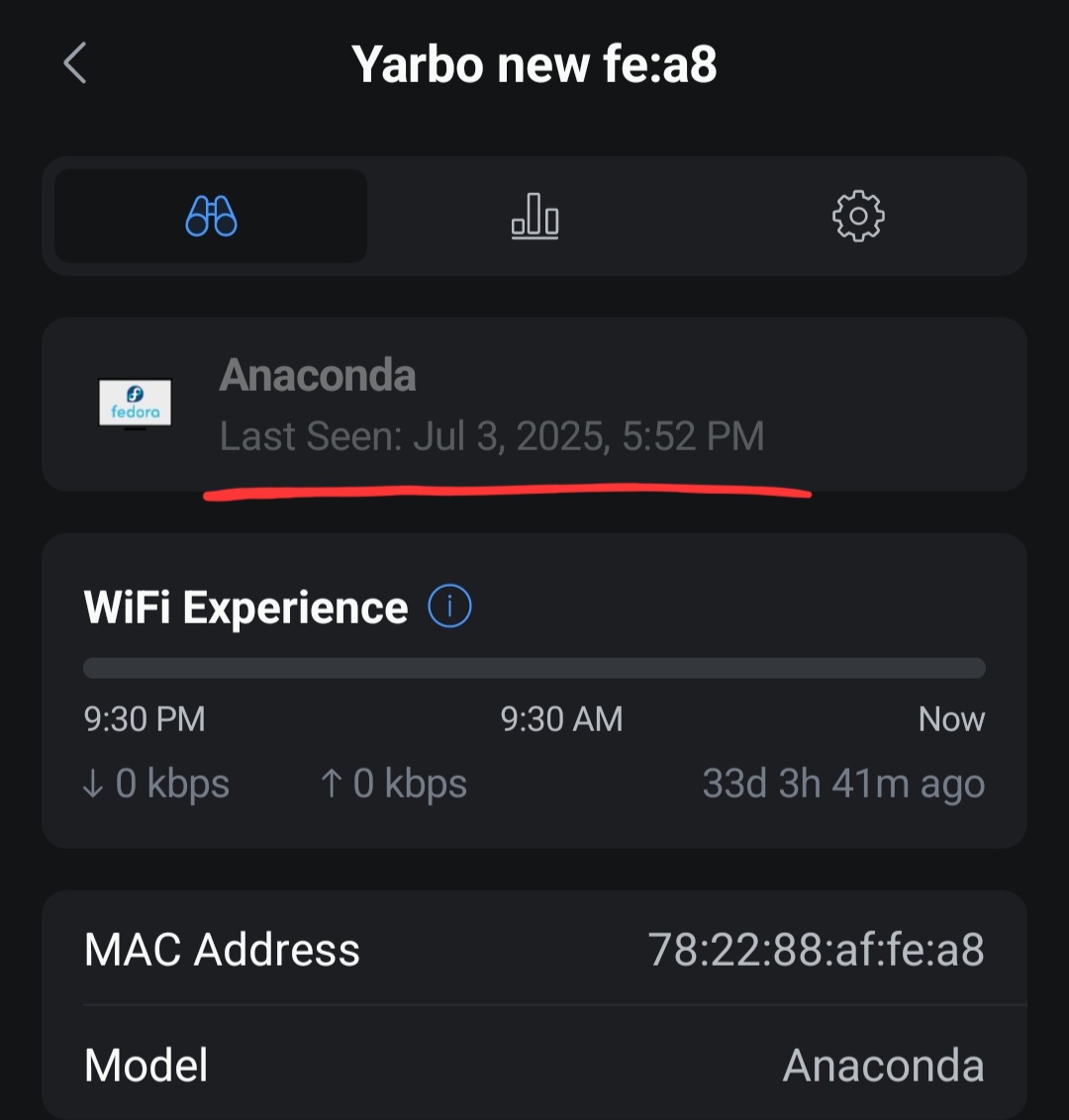Tap the 9:30 AM timeline marker
1069x1120 pixels.
561,718
